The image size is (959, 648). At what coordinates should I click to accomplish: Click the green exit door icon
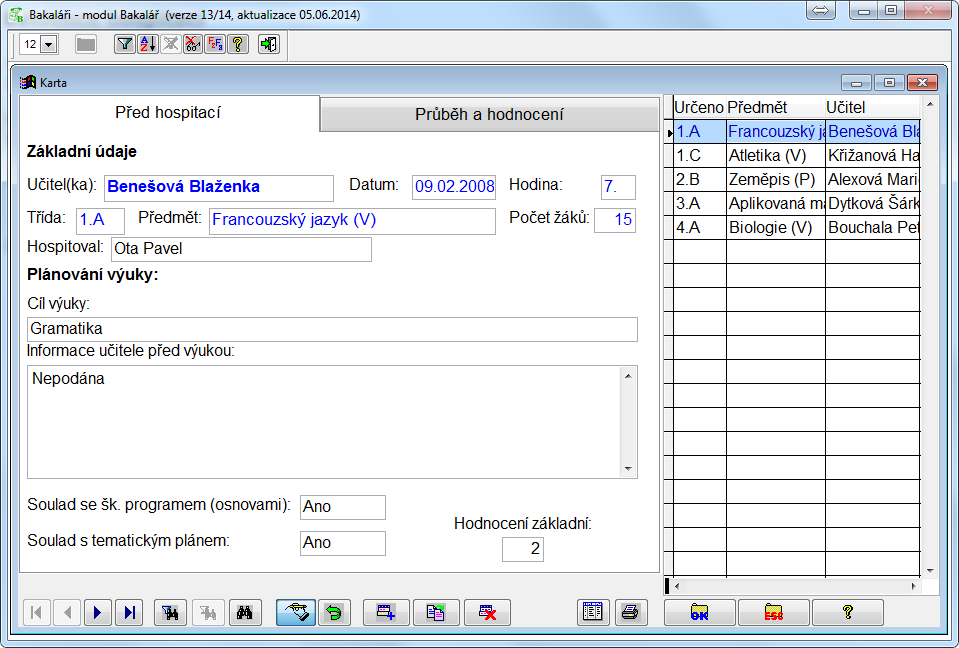(x=268, y=44)
